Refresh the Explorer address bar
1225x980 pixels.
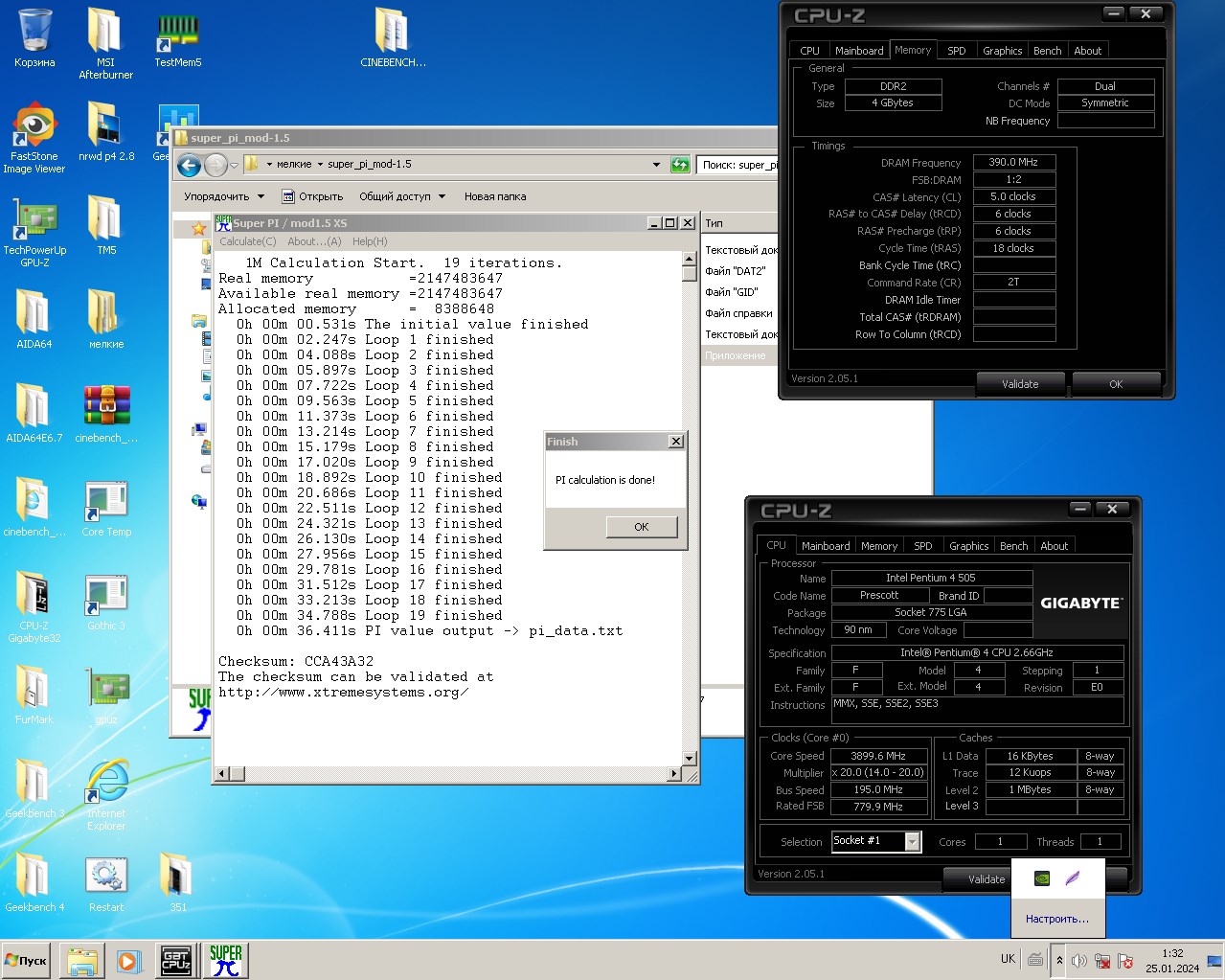(x=680, y=165)
